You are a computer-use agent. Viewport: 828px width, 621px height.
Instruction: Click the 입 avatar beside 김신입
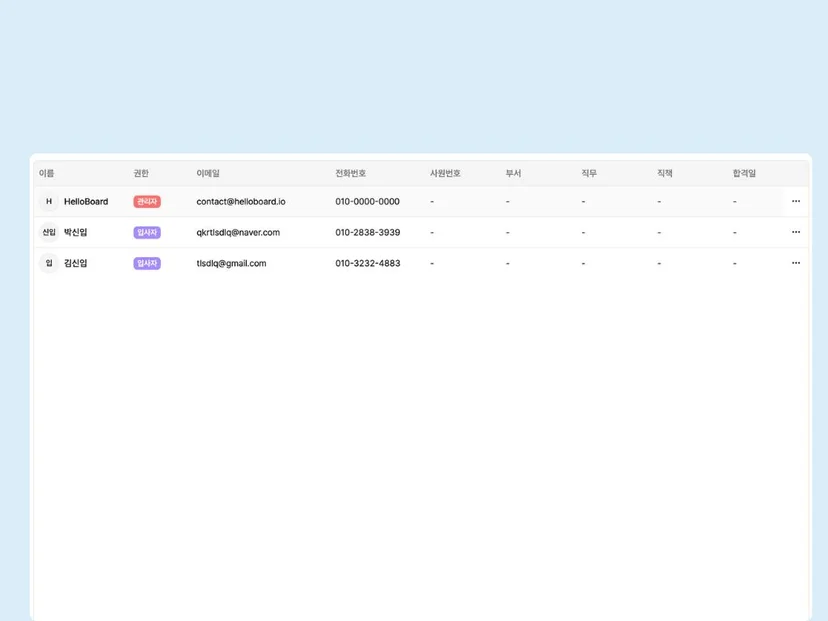point(49,263)
